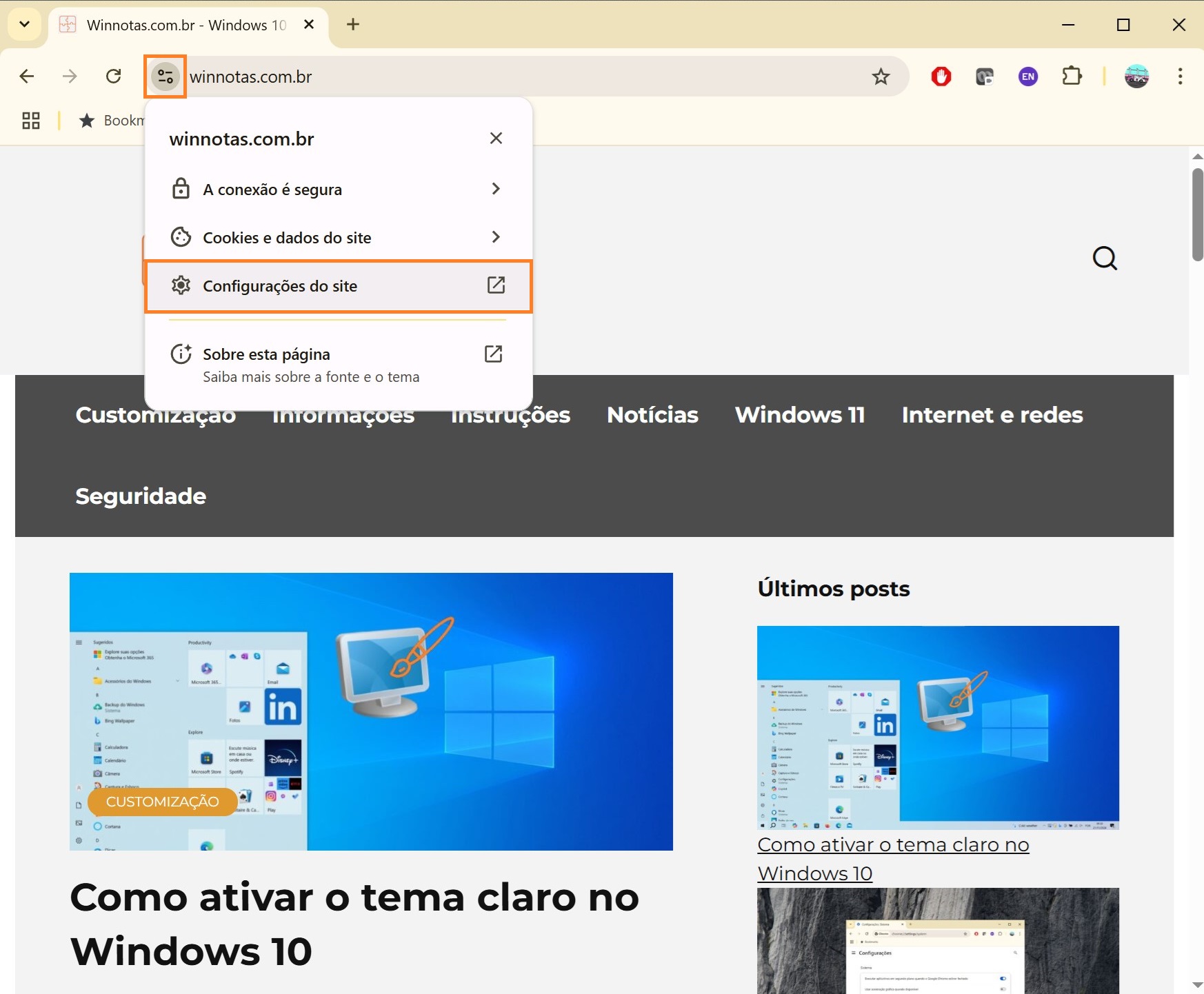
Task: Open the Chrome profile avatar
Action: tap(1136, 77)
